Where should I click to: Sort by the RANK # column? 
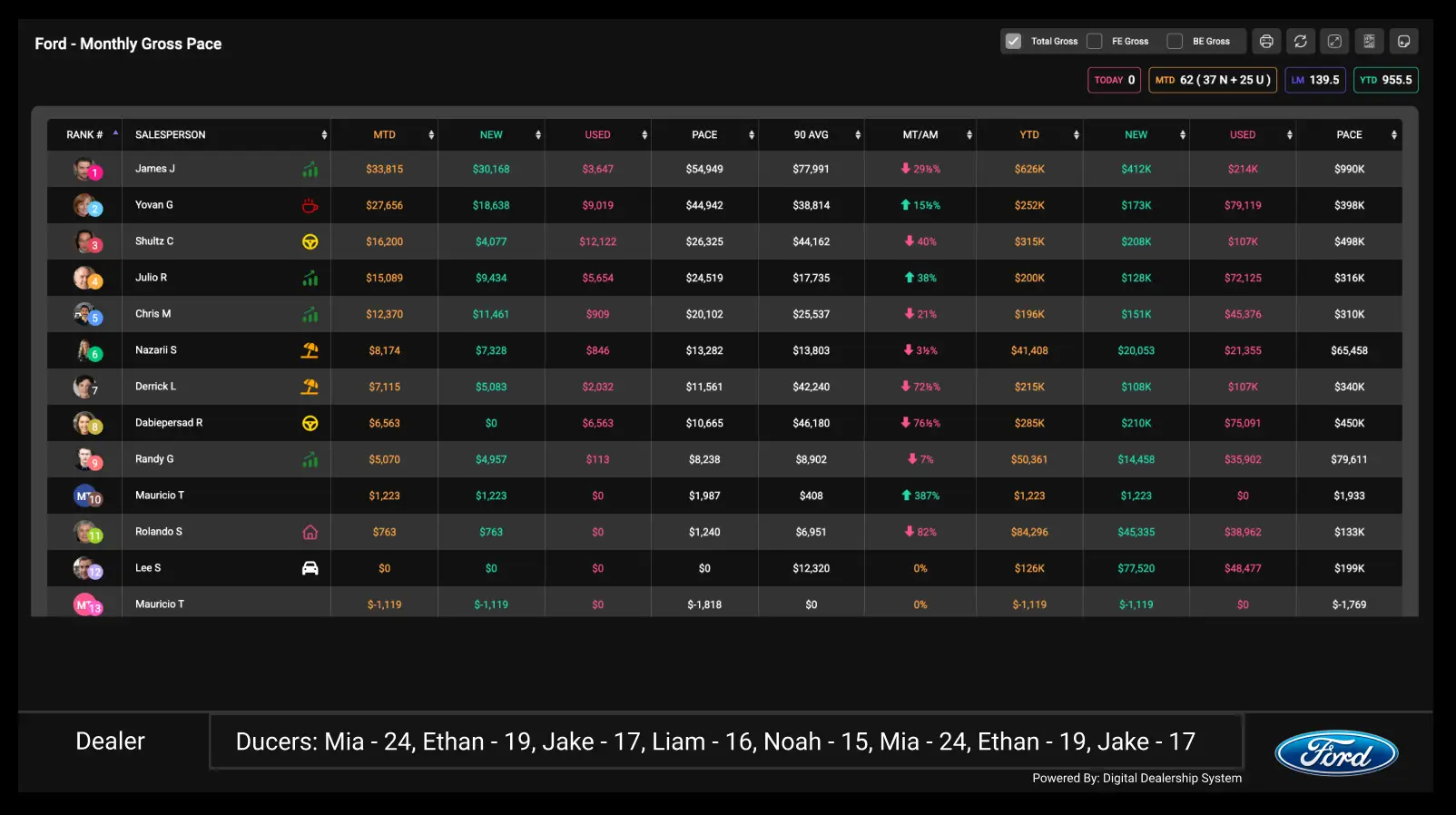[84, 134]
